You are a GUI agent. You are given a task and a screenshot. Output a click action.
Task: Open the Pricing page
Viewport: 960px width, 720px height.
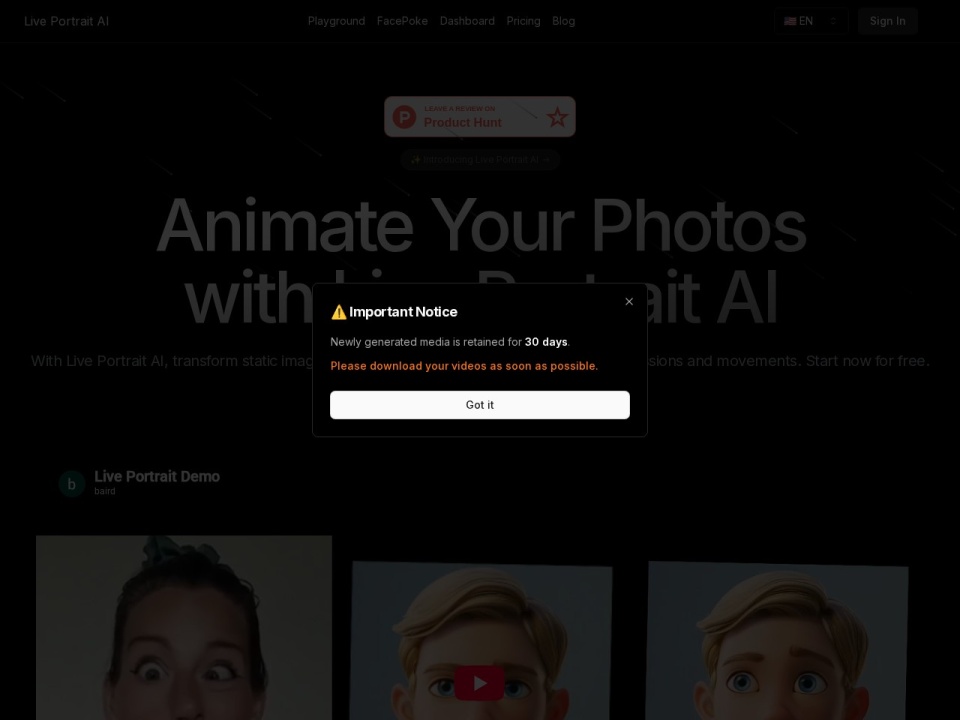(x=523, y=21)
